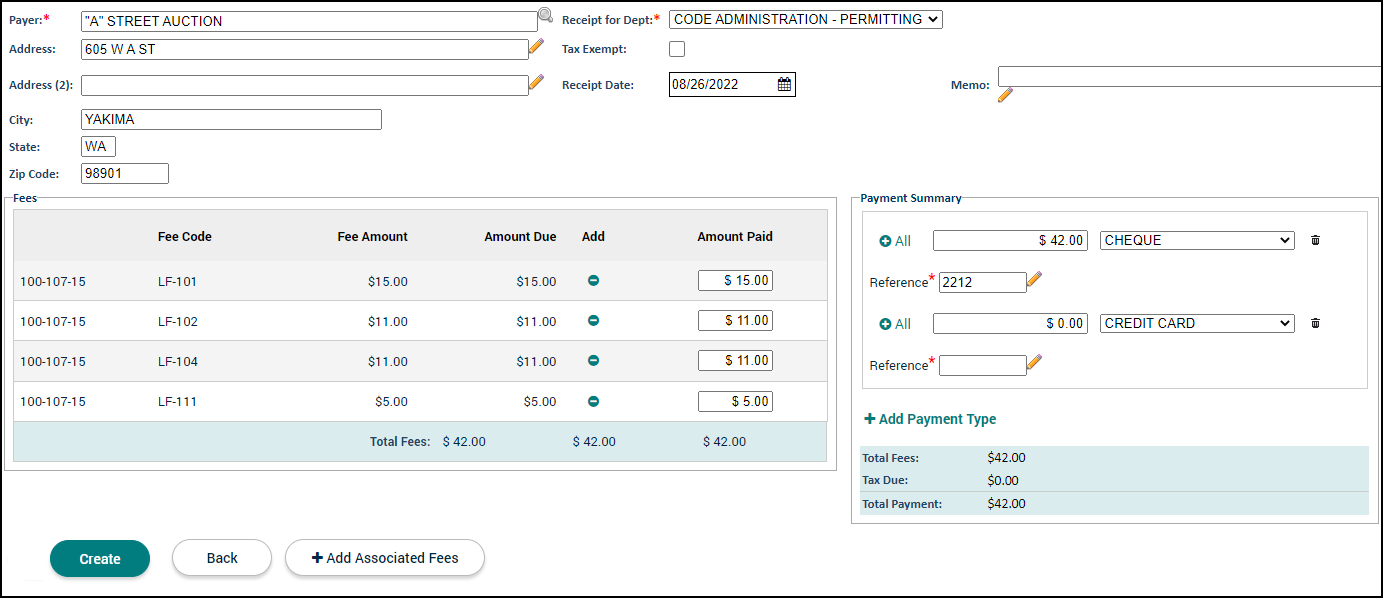Screen dimensions: 1383x598
Task: Open the Receipt for Dept dropdown
Action: (806, 19)
